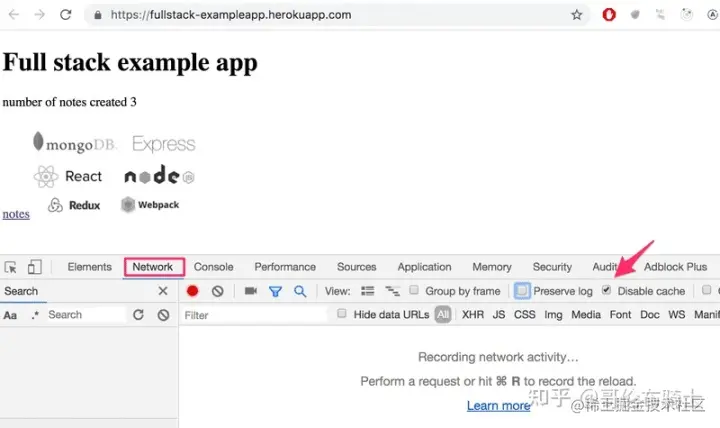The height and width of the screenshot is (428, 720).
Task: Toggle the regex option in Search
Action: pyautogui.click(x=35, y=315)
